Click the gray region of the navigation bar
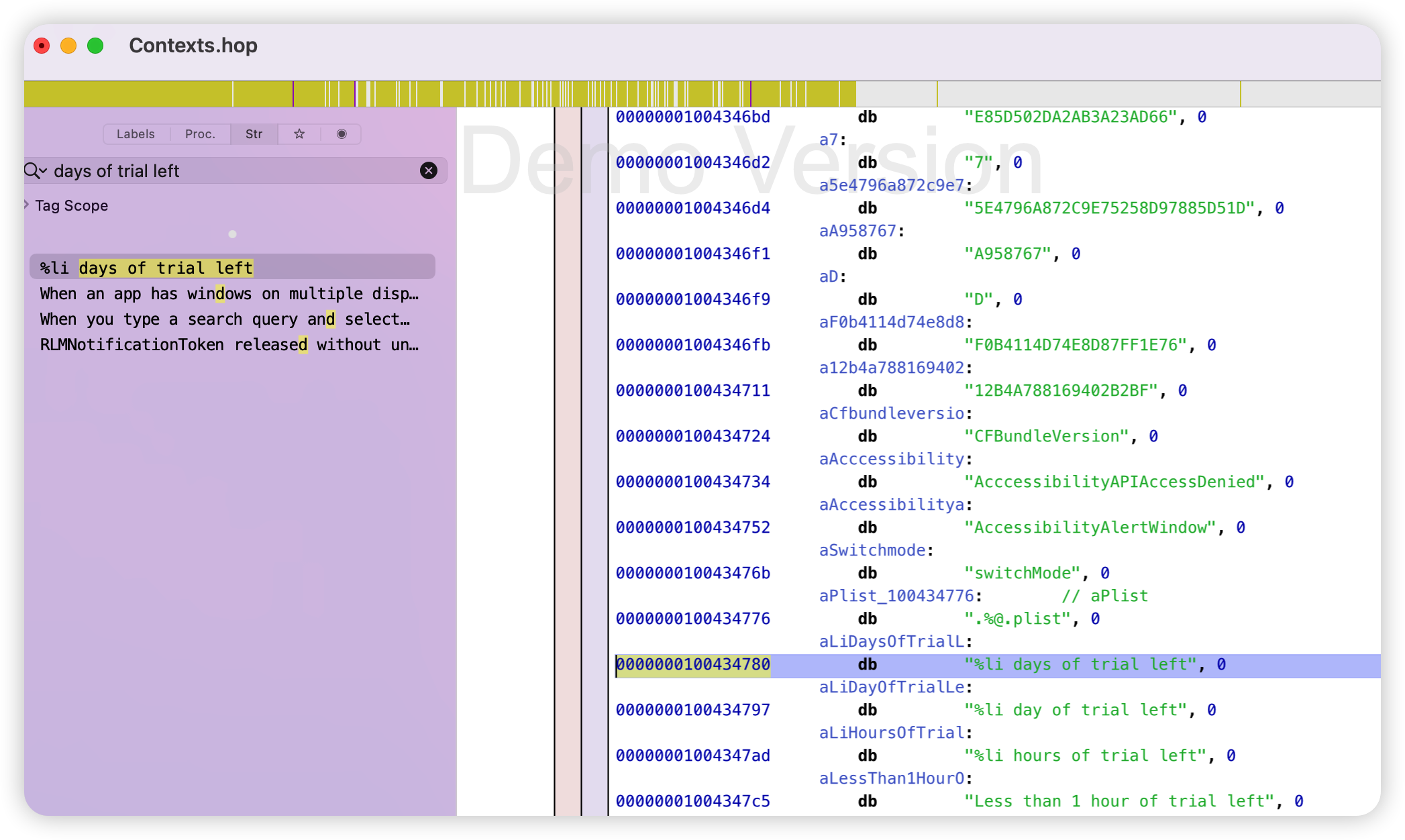 [1087, 94]
